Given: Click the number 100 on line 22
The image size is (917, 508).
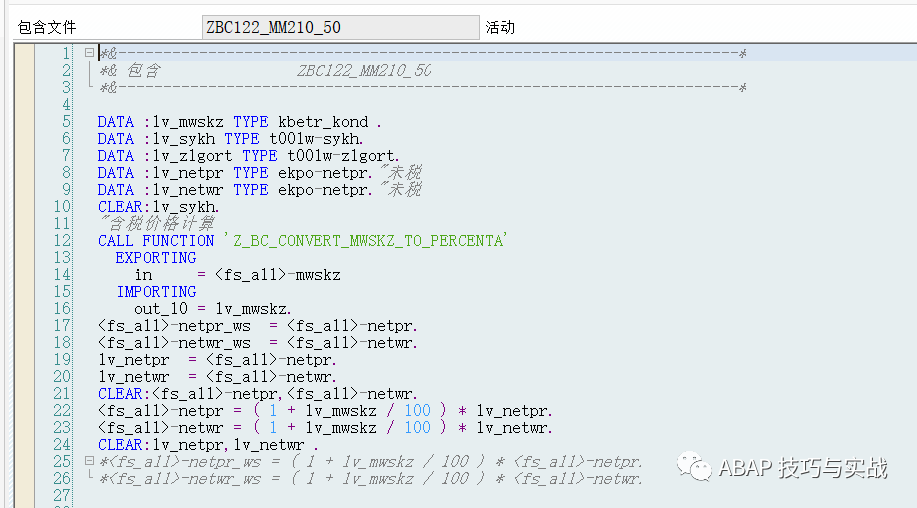Looking at the screenshot, I should coord(418,410).
